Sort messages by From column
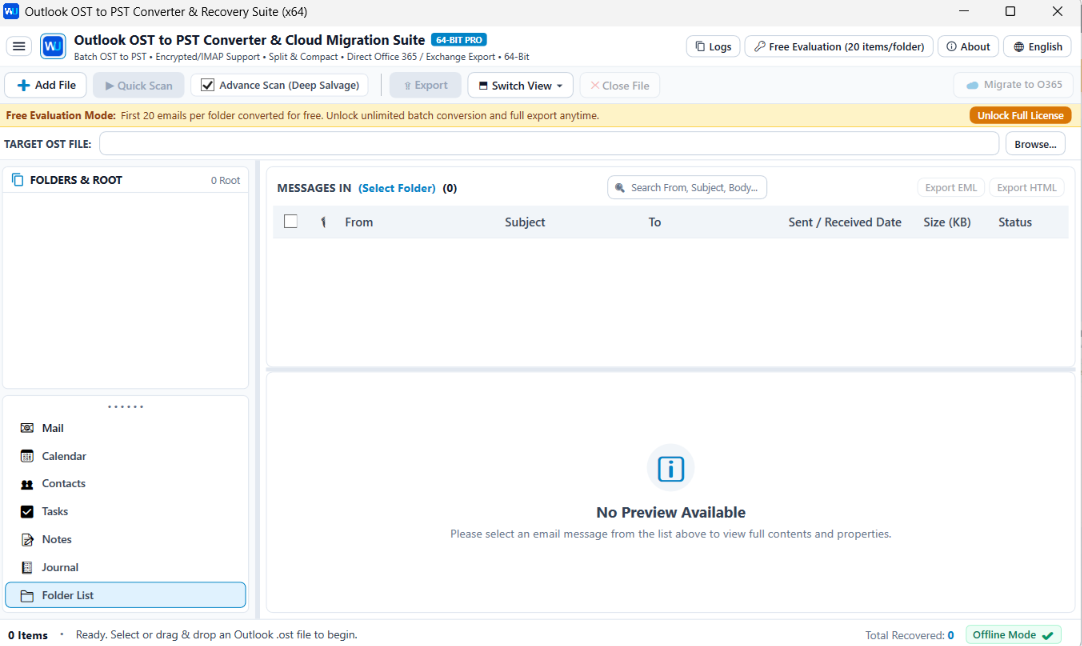 tap(359, 222)
